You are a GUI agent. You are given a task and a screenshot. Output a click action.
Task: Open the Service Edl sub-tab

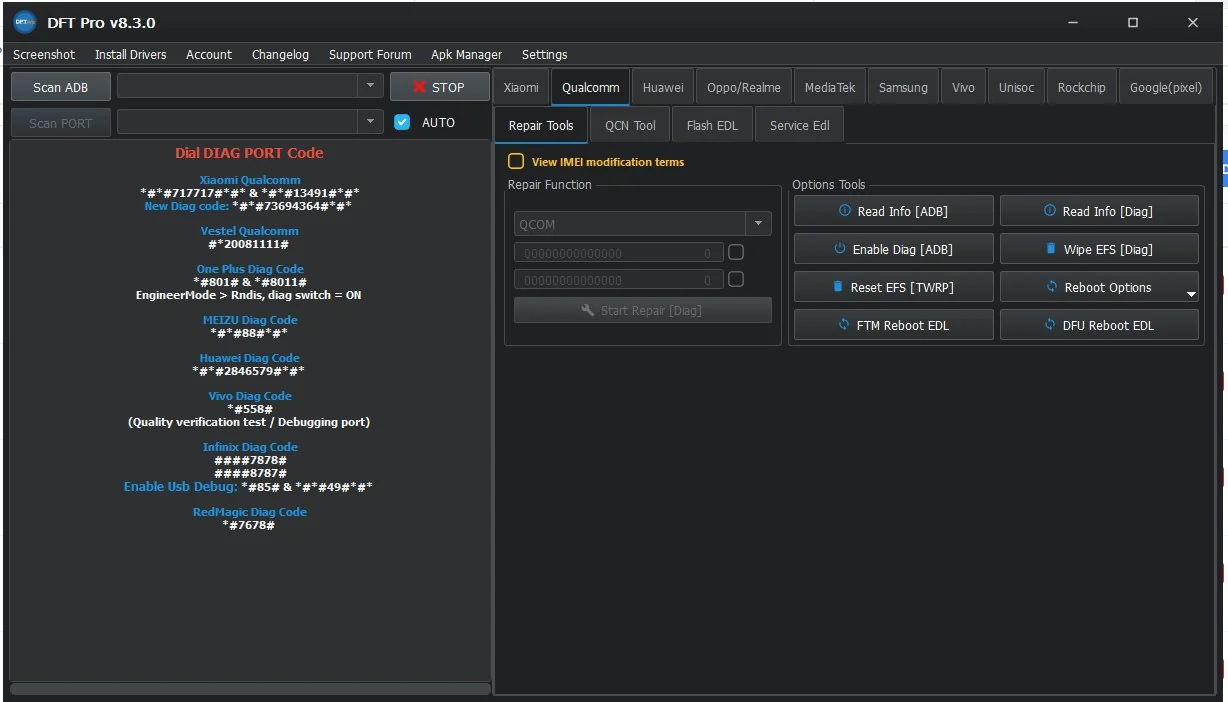pos(799,125)
